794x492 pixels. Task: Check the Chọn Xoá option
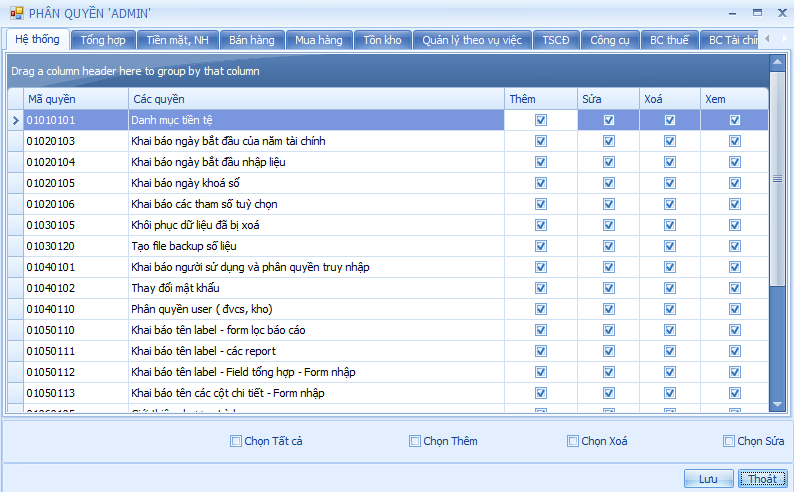tap(573, 441)
